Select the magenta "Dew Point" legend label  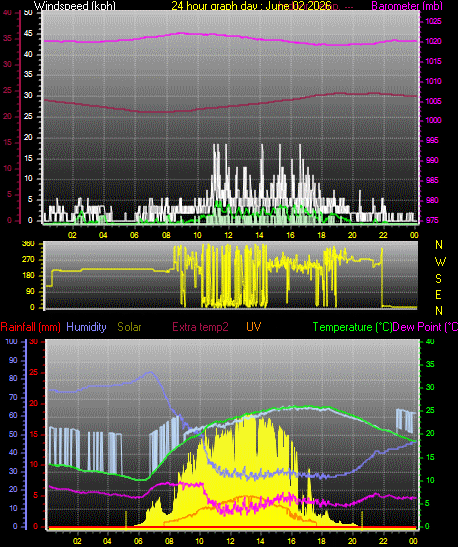pos(417,327)
